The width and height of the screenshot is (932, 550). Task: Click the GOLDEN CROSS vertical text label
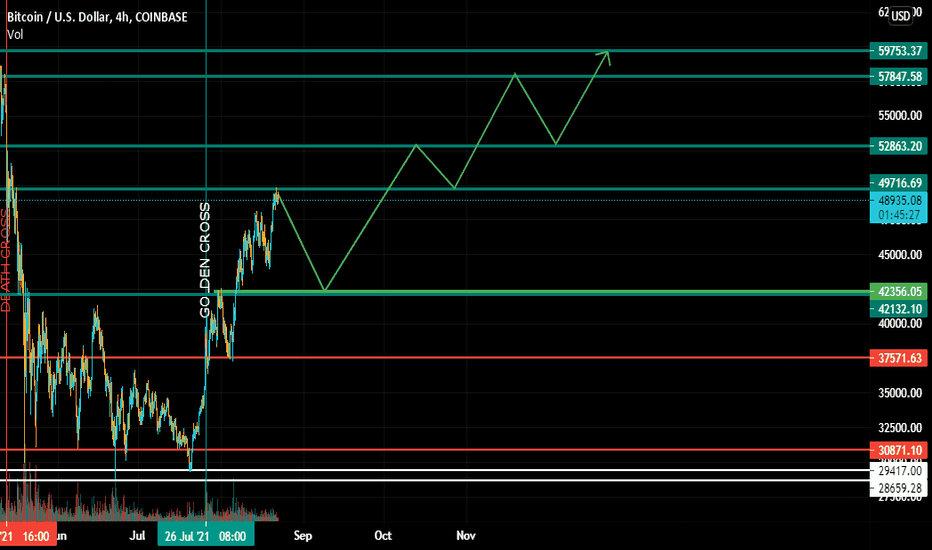(204, 260)
